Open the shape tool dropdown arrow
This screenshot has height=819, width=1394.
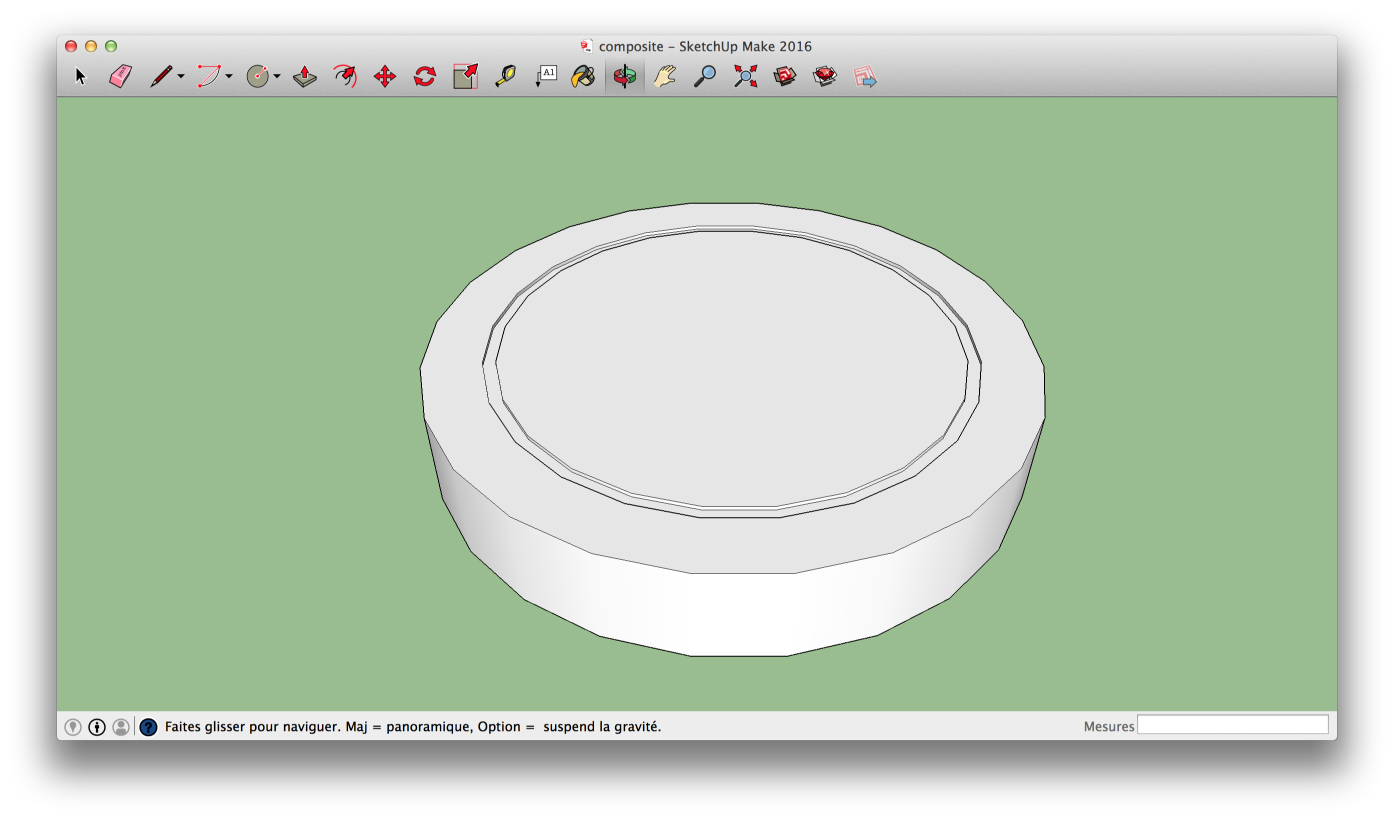coord(277,76)
